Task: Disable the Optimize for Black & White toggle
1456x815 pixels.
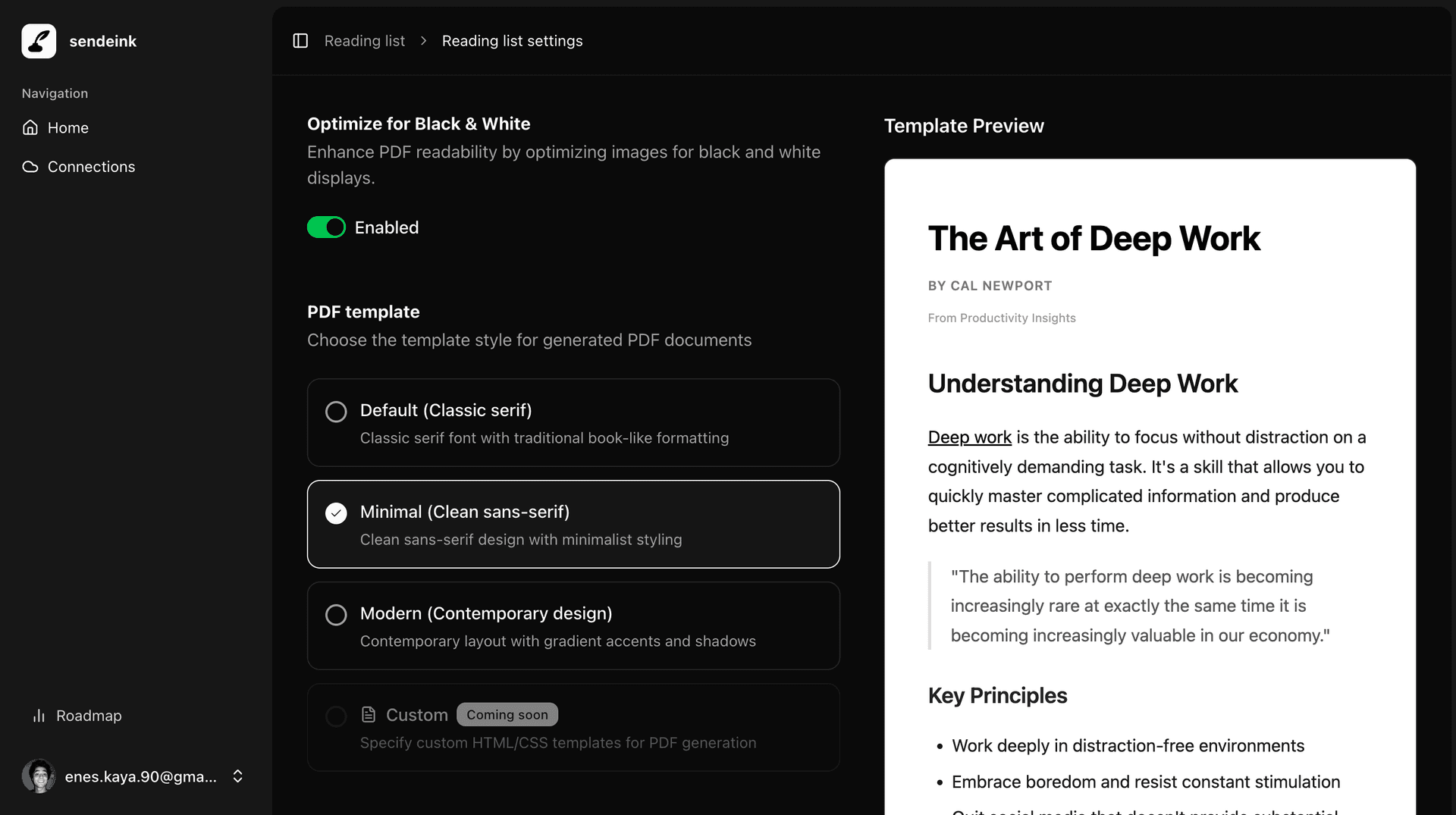Action: (326, 227)
